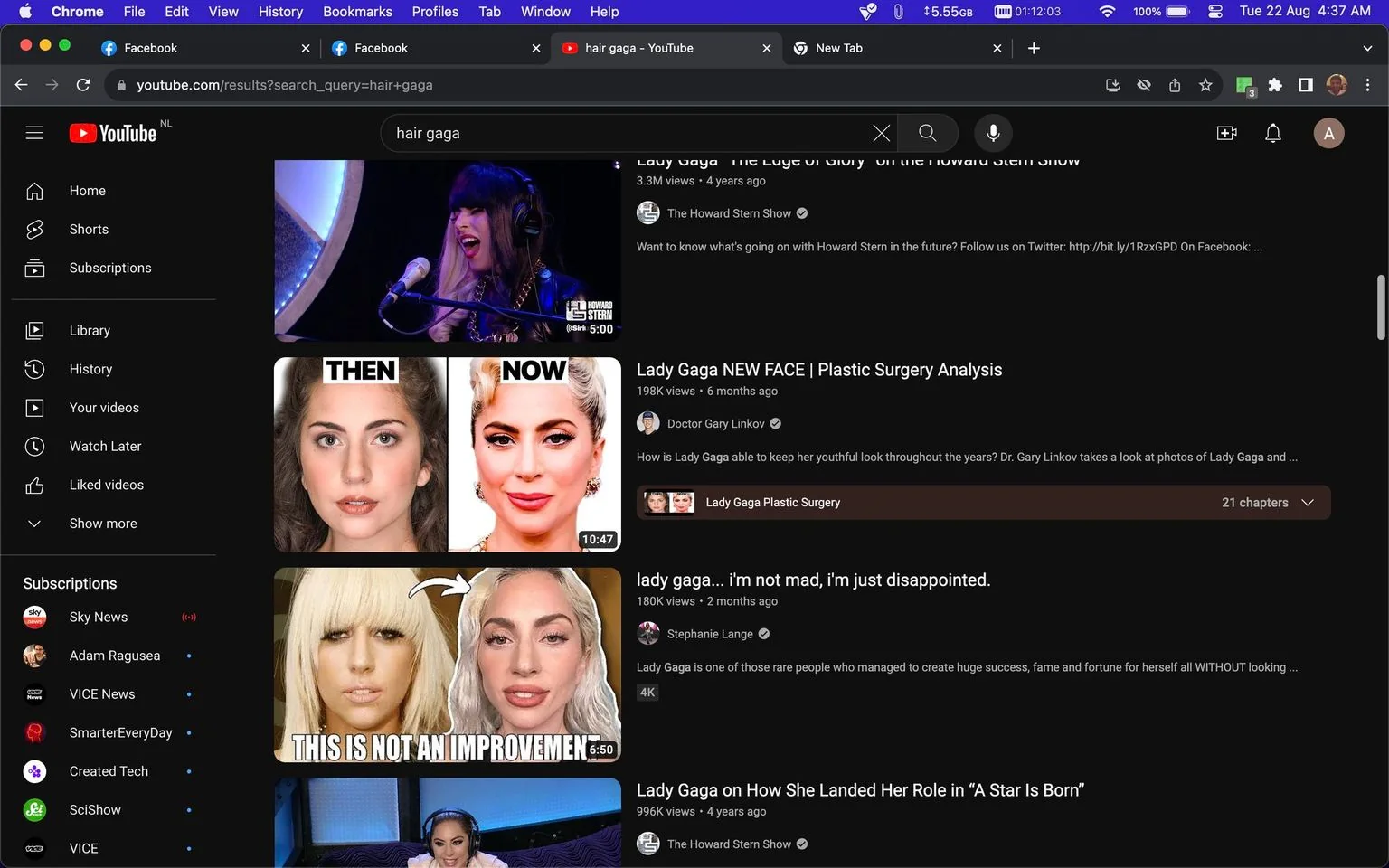Open macOS Control Center icon

1214,12
